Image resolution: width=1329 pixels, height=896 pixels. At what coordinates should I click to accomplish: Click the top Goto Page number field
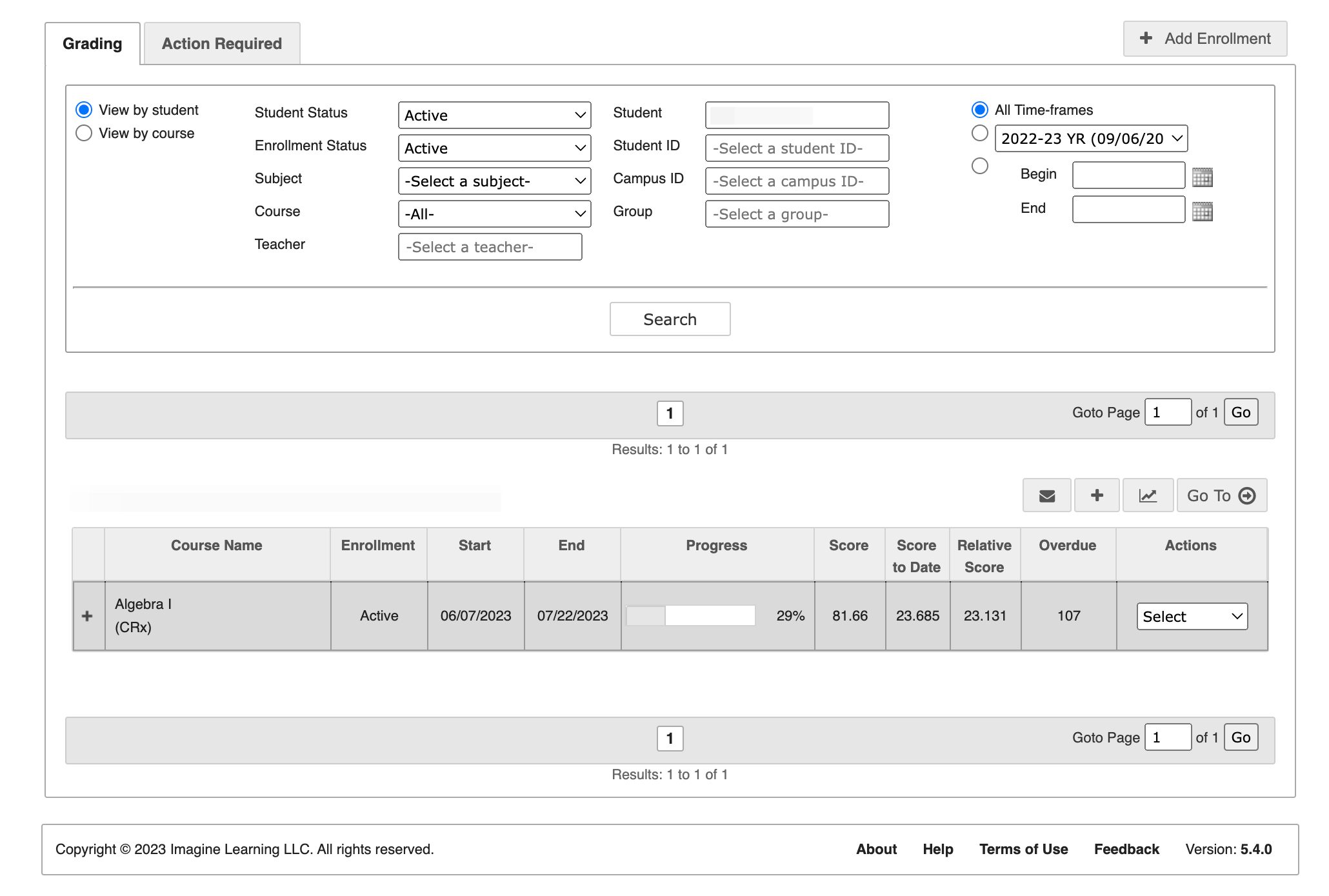tap(1168, 412)
